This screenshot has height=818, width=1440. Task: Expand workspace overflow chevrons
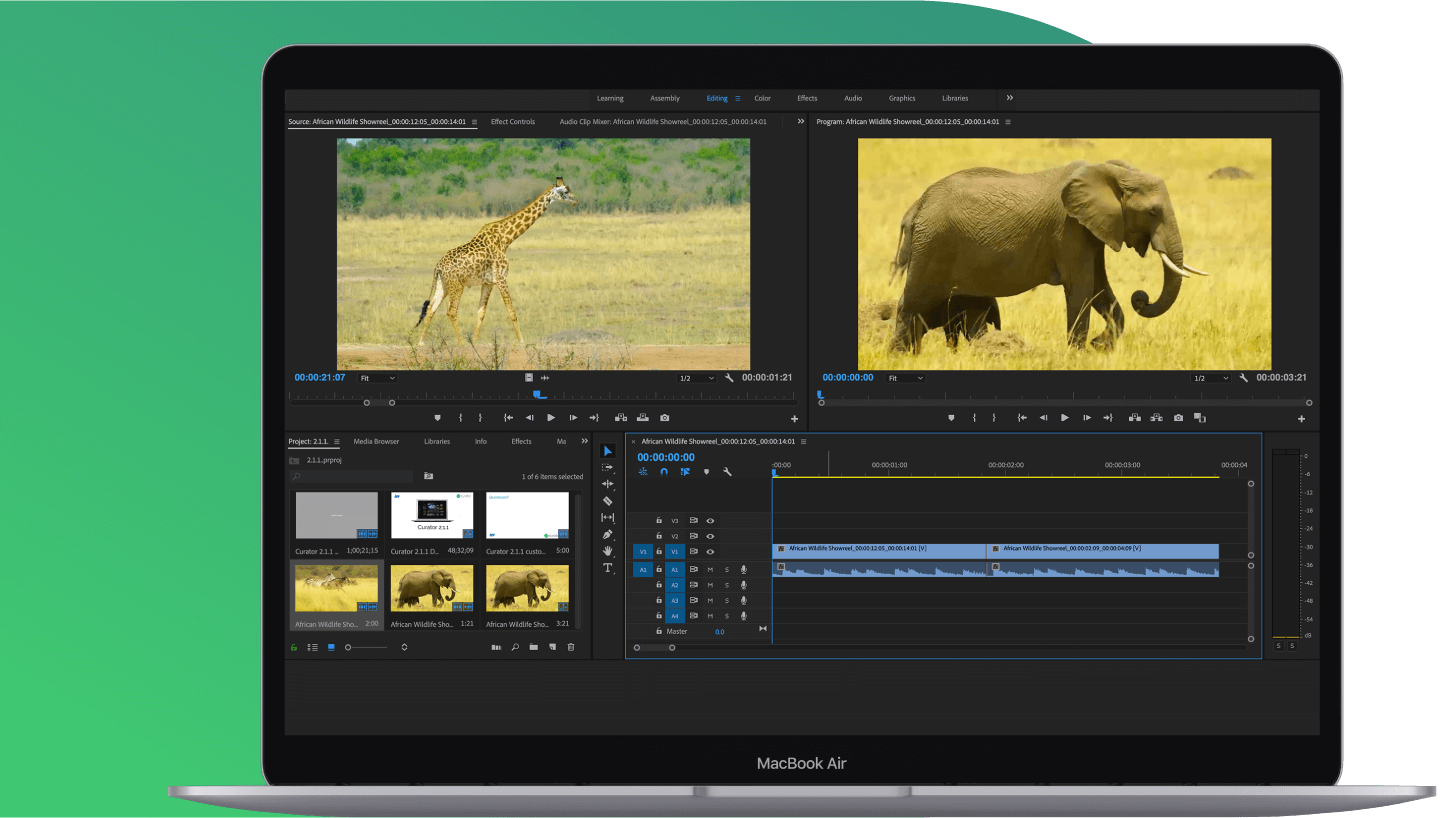tap(1009, 98)
